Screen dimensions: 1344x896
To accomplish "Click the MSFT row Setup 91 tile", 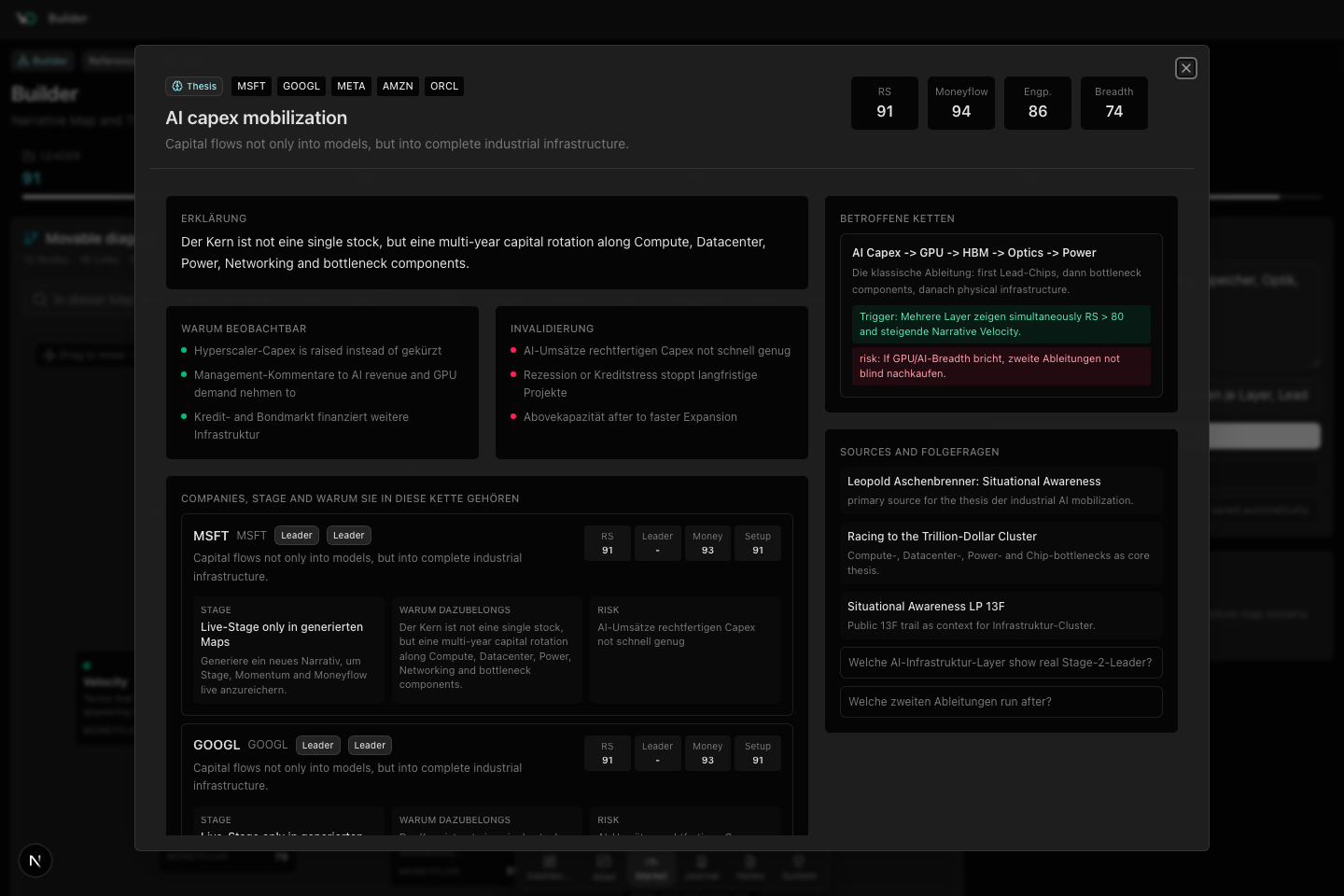I will pos(758,543).
